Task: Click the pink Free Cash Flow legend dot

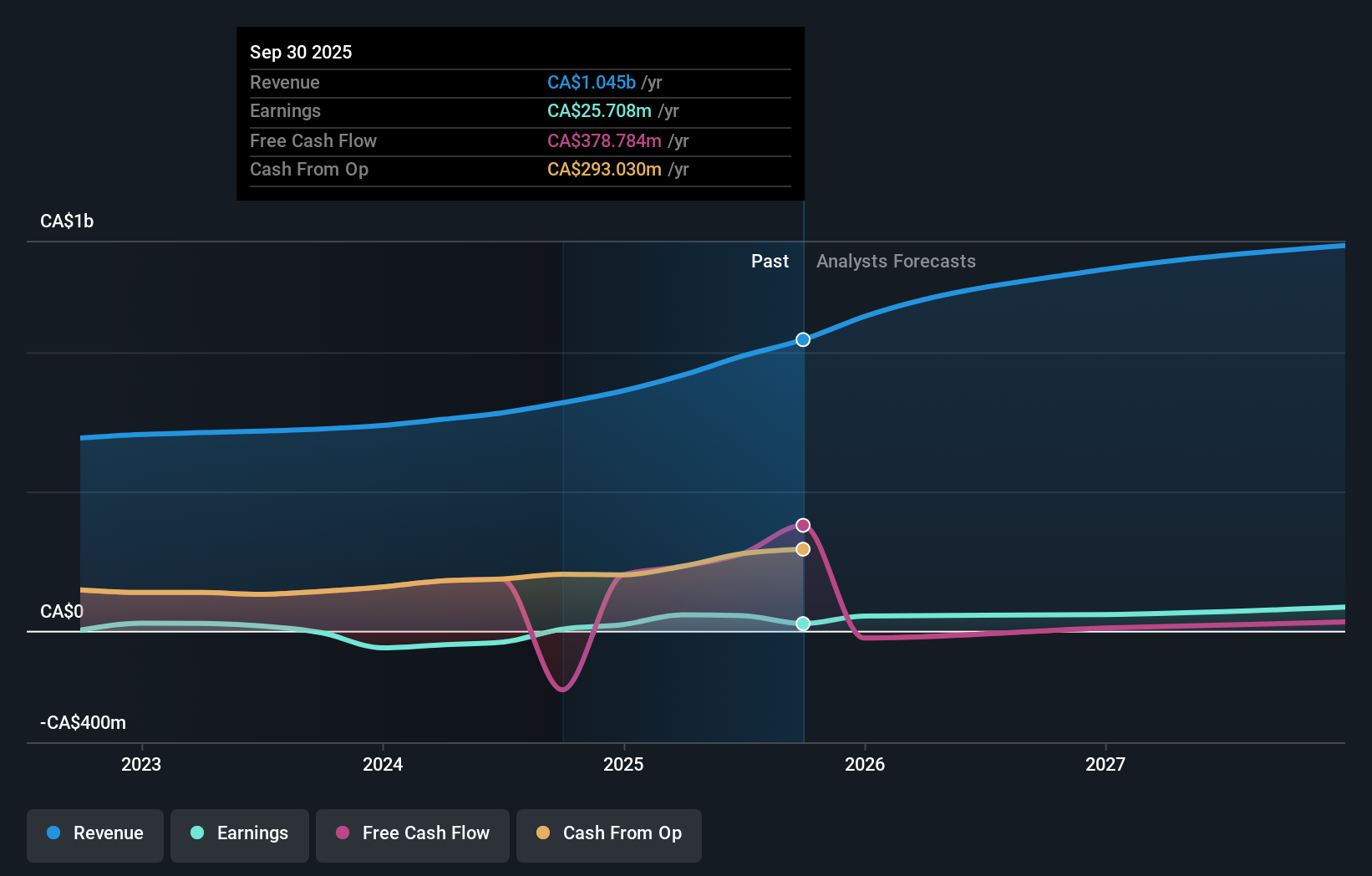Action: point(343,833)
